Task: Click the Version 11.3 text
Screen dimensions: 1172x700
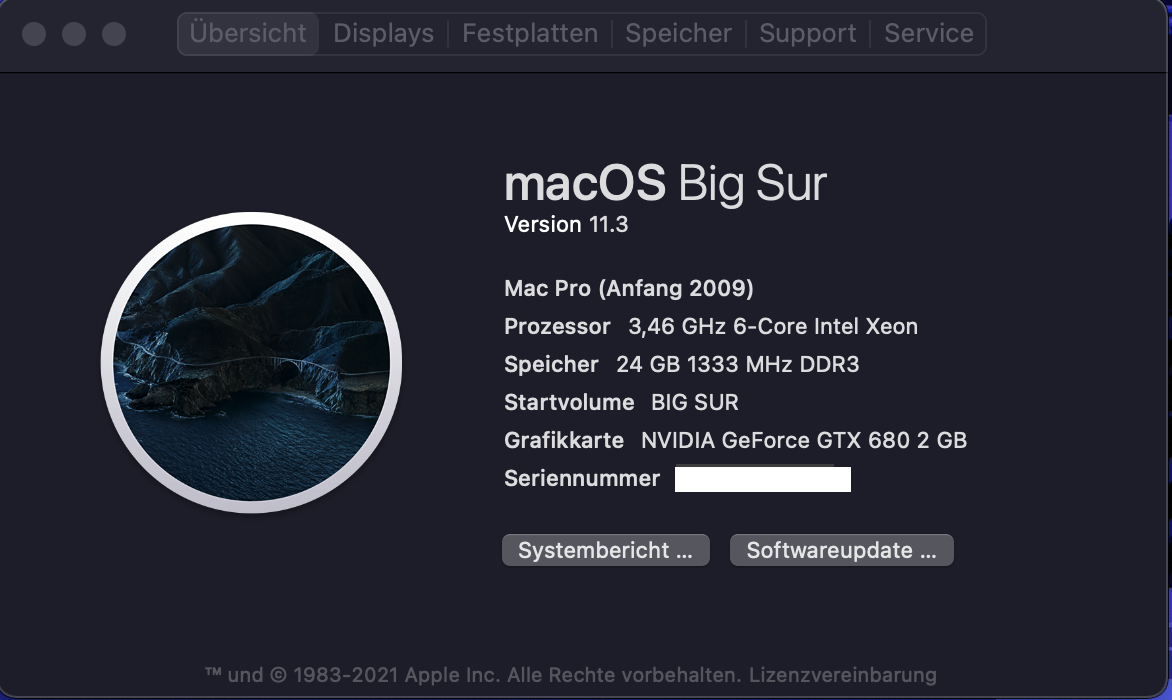Action: click(566, 224)
